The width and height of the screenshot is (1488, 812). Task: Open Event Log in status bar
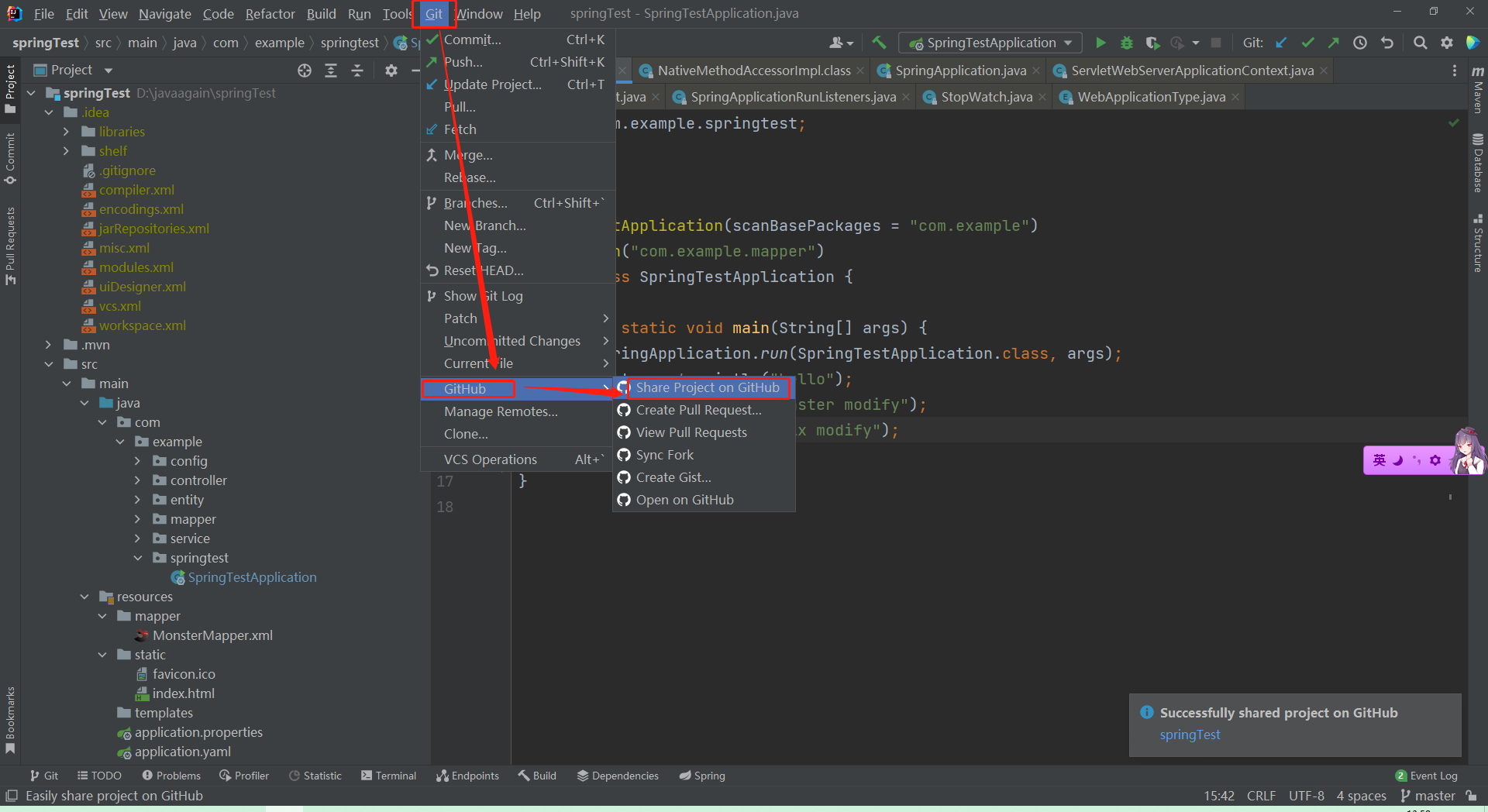[1426, 776]
